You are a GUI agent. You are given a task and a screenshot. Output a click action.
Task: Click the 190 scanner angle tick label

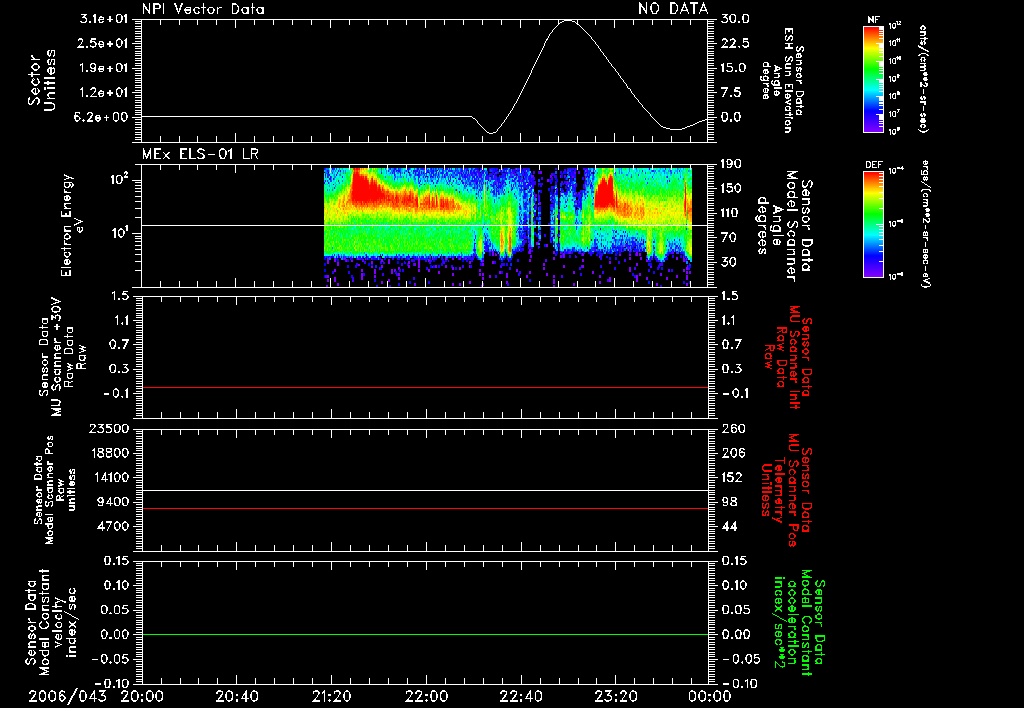click(731, 164)
